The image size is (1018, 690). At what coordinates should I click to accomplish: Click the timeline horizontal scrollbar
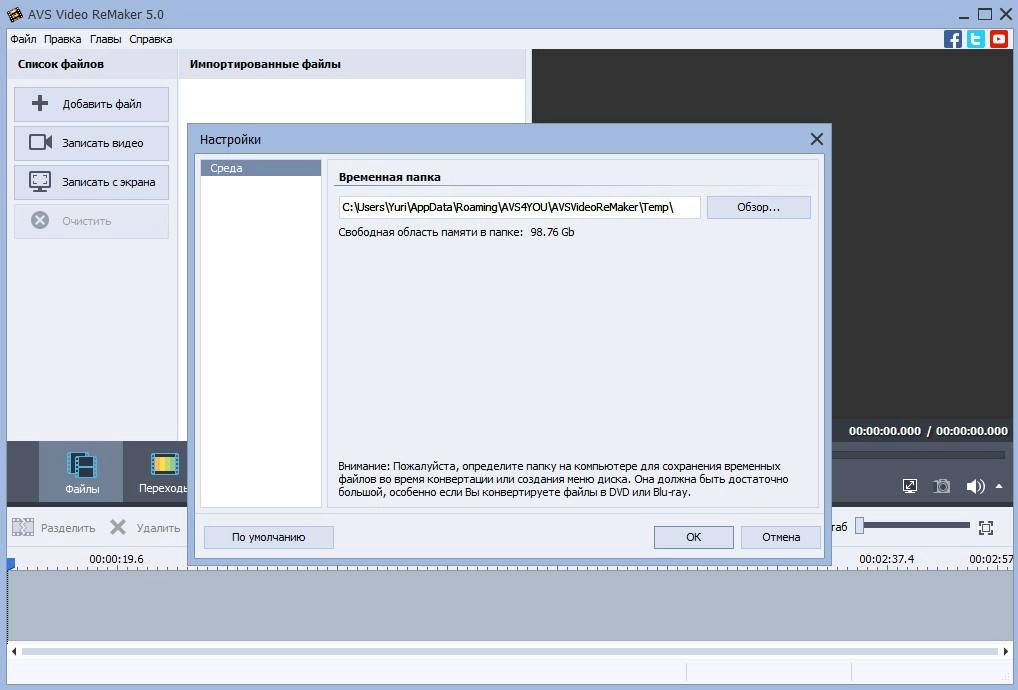tap(510, 651)
